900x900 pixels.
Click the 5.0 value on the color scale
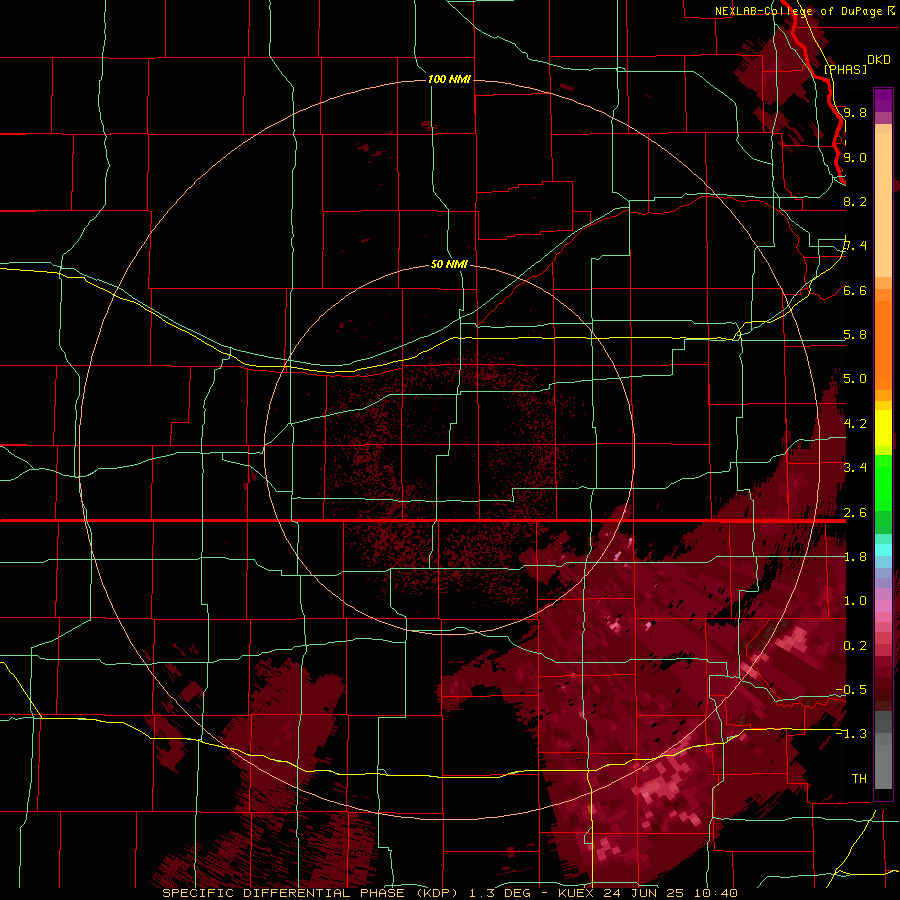coord(855,379)
